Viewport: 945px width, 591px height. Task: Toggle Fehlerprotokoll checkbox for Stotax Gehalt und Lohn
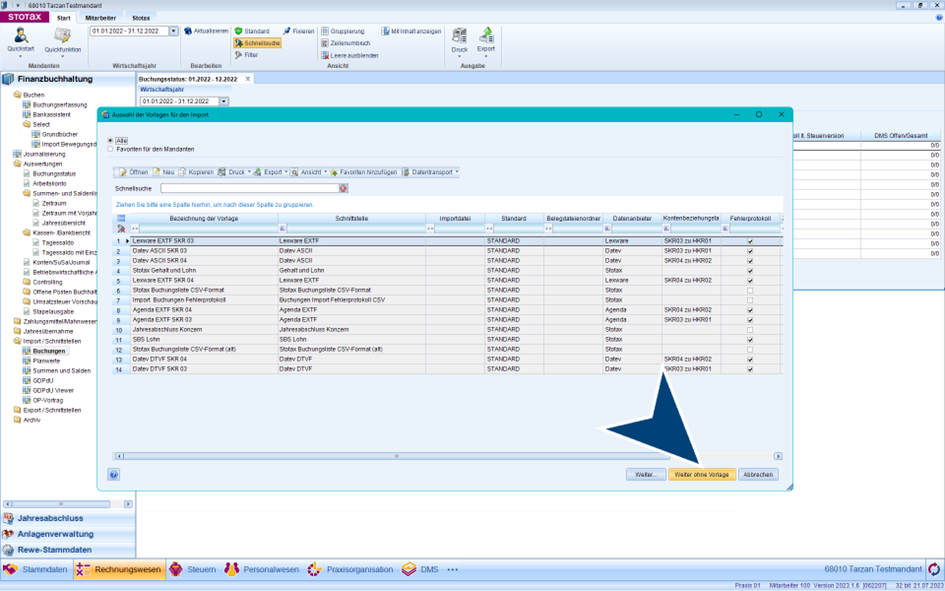click(x=750, y=270)
